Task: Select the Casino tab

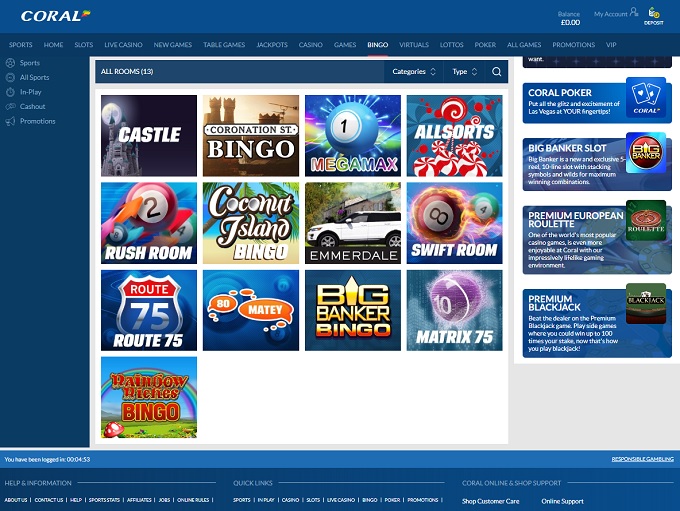Action: coord(311,45)
